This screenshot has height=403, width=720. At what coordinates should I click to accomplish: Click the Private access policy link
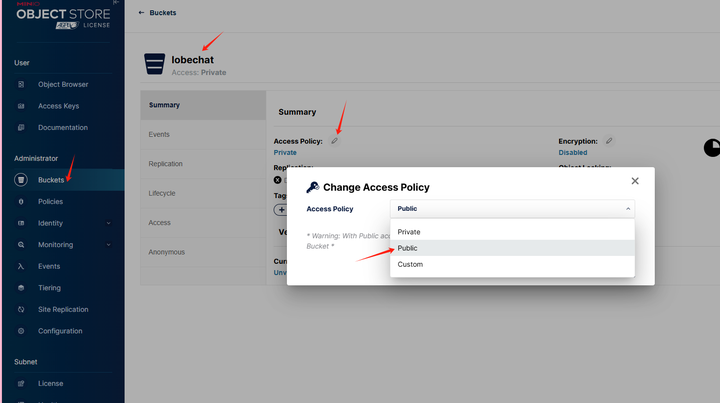[285, 152]
